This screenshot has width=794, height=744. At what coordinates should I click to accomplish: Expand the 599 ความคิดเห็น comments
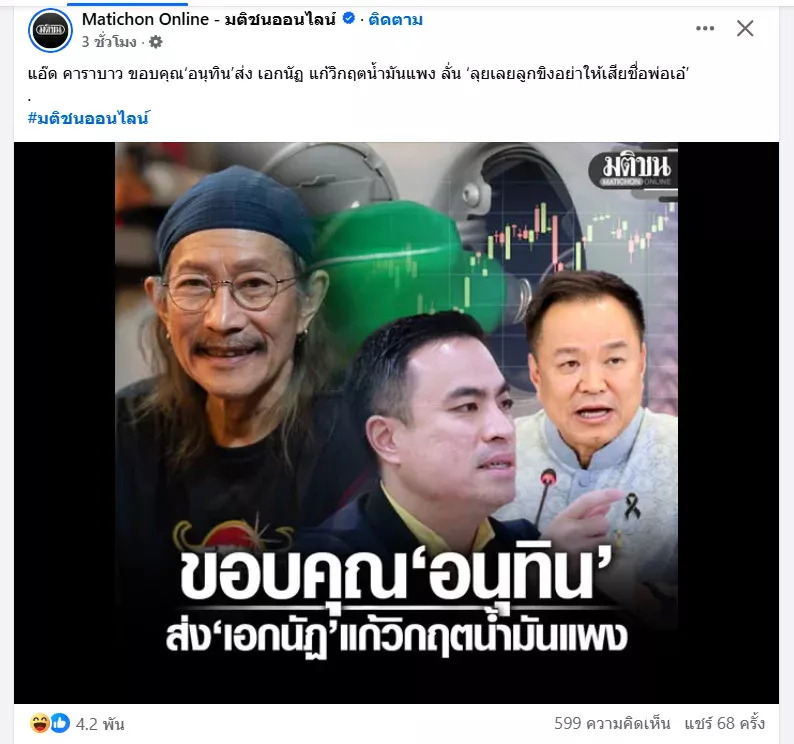tap(612, 723)
